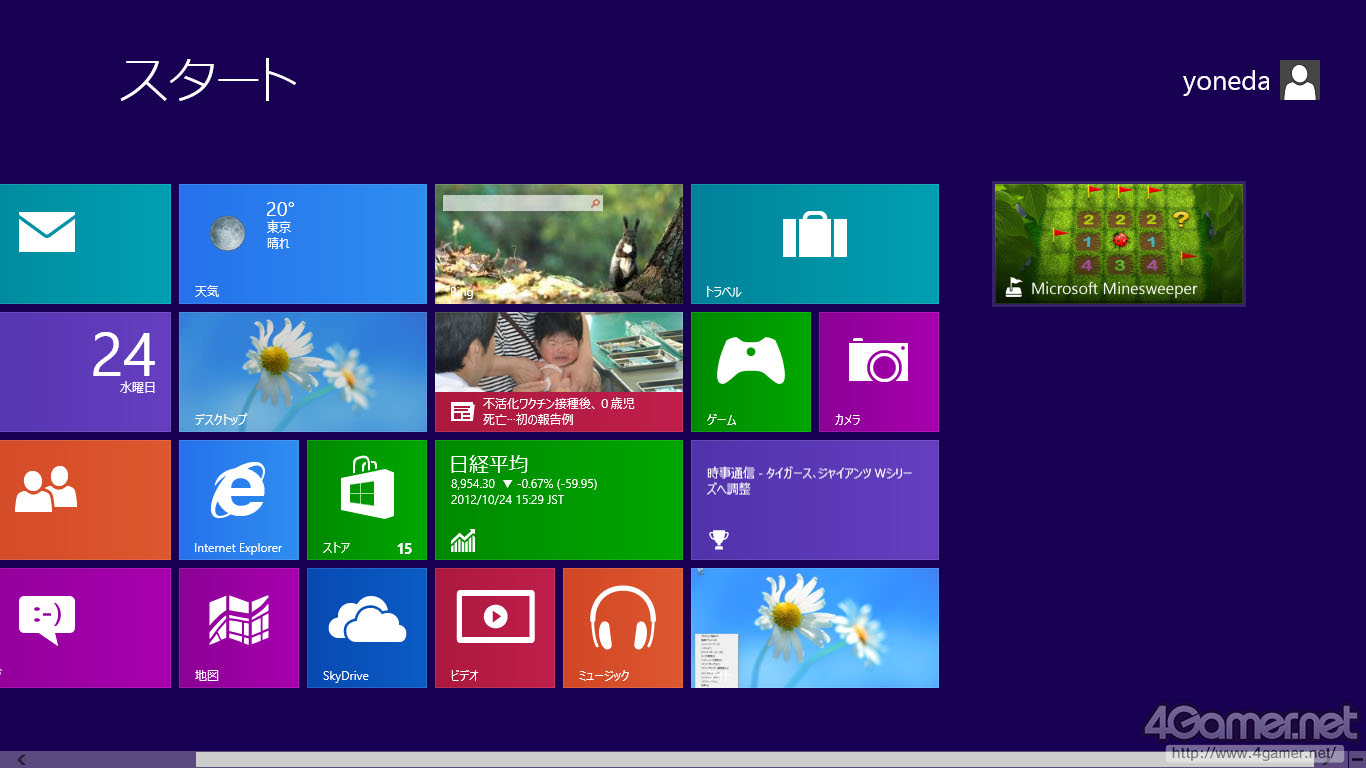This screenshot has height=768, width=1366.
Task: Click the スタート heading text
Action: pos(209,78)
